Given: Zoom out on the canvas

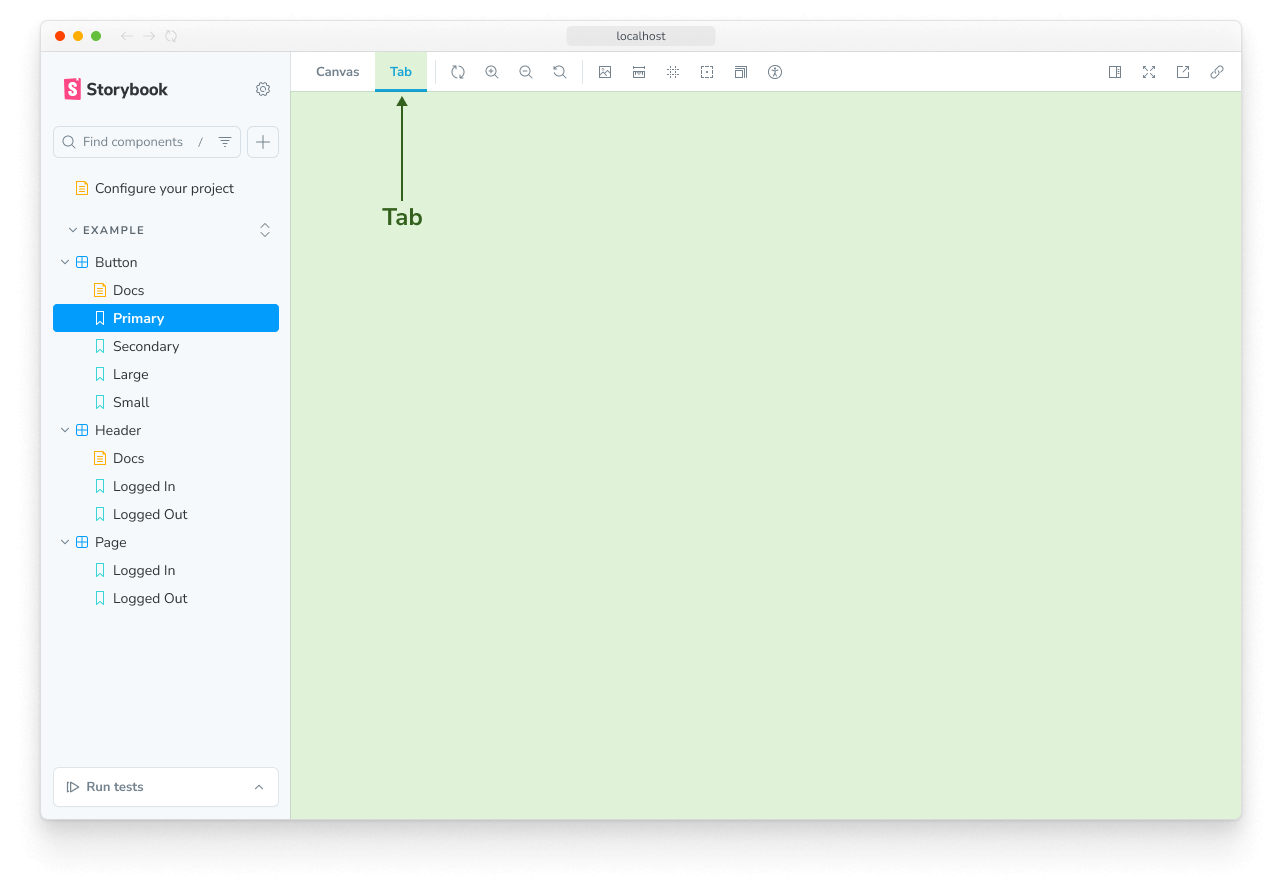Looking at the screenshot, I should [526, 71].
